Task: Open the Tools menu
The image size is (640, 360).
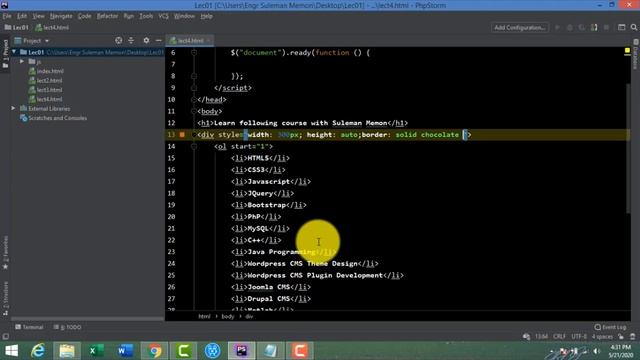Action: point(146,16)
